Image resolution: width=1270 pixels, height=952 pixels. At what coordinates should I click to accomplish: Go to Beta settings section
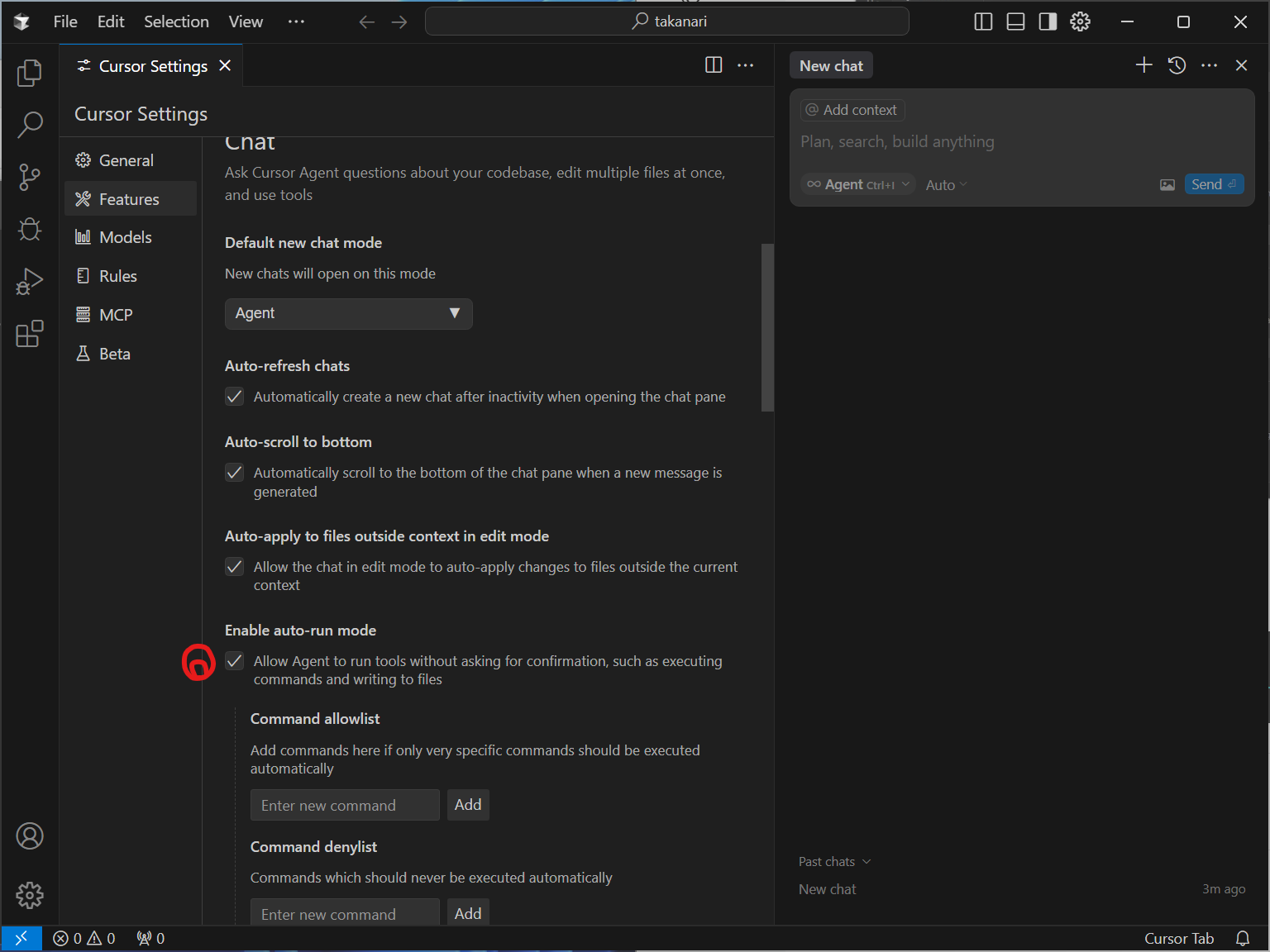pyautogui.click(x=131, y=354)
